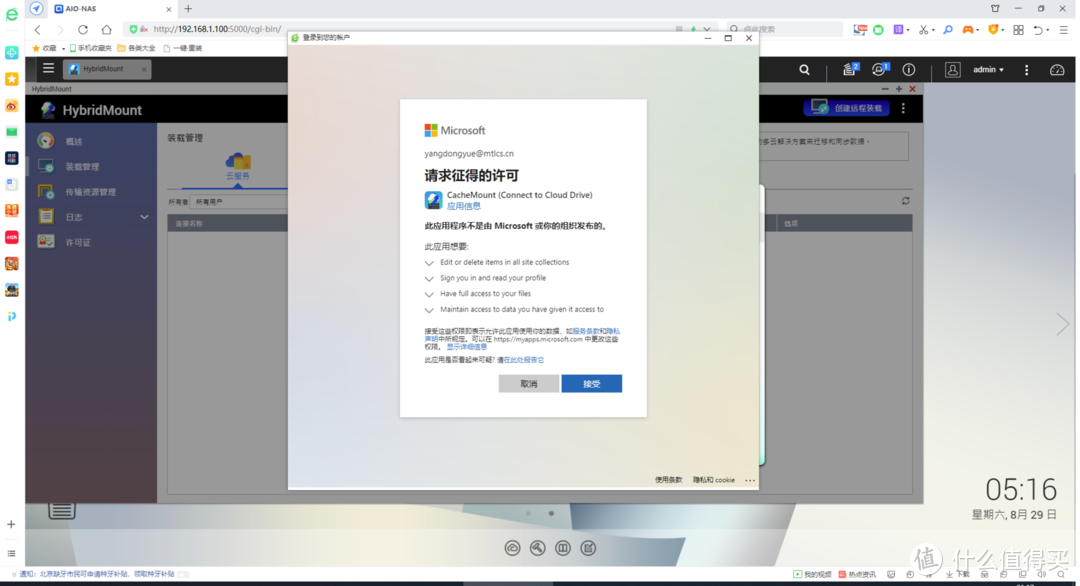Open browser main menu icon
The height and width of the screenshot is (586, 1080).
click(x=1063, y=30)
